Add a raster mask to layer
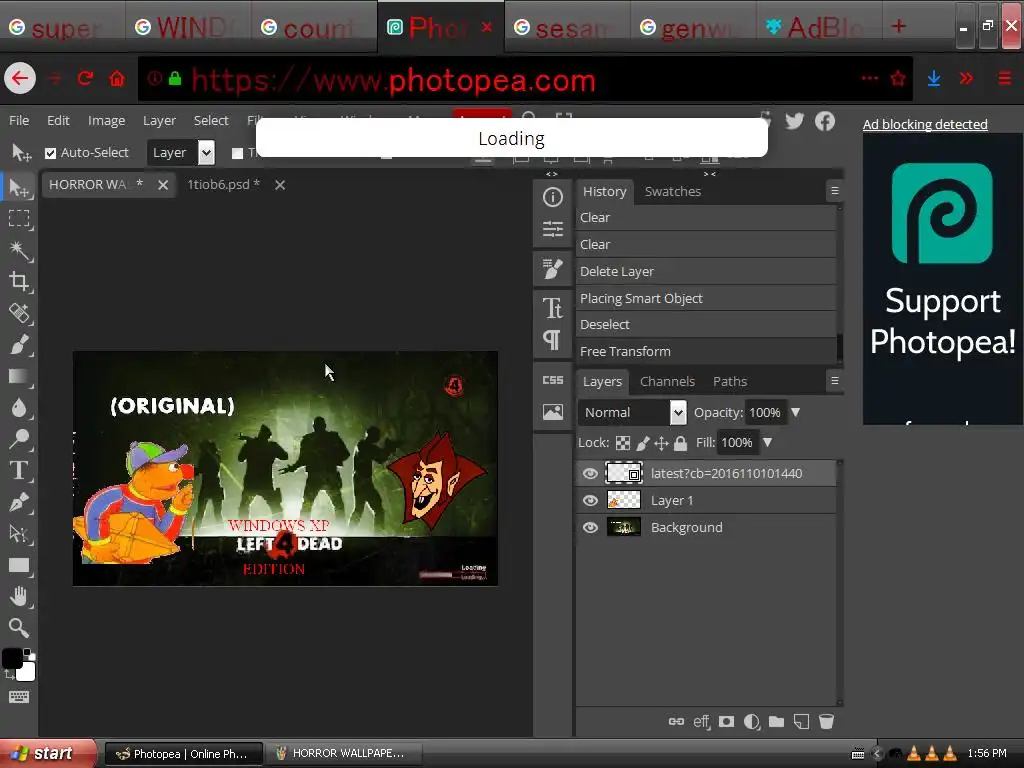Screen dimensions: 1024x768 [x=726, y=722]
